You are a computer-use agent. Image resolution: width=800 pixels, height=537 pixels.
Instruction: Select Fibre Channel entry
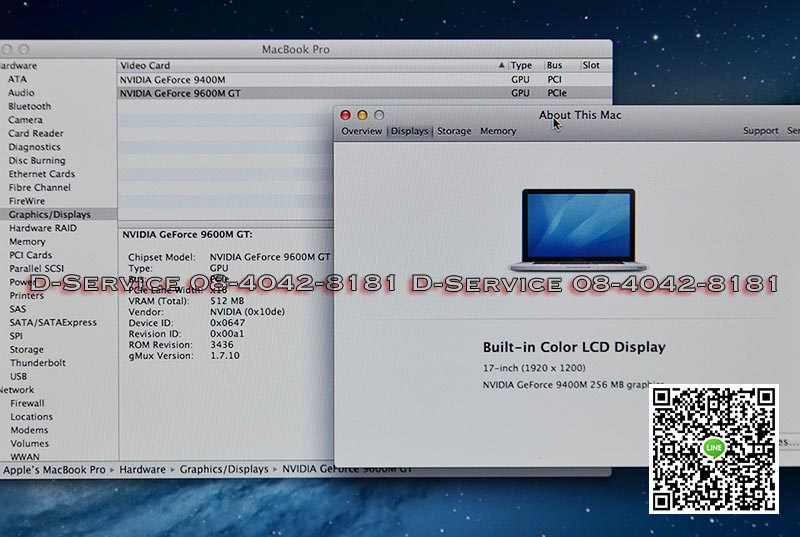point(39,187)
